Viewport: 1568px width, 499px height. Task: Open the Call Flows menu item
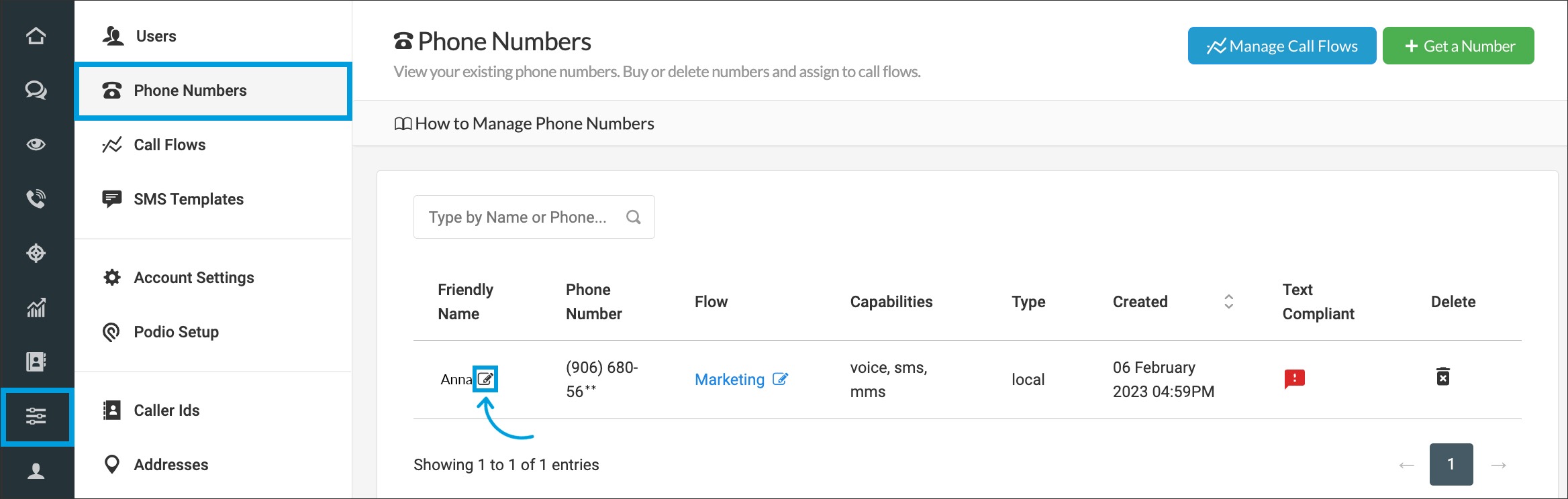pos(169,145)
